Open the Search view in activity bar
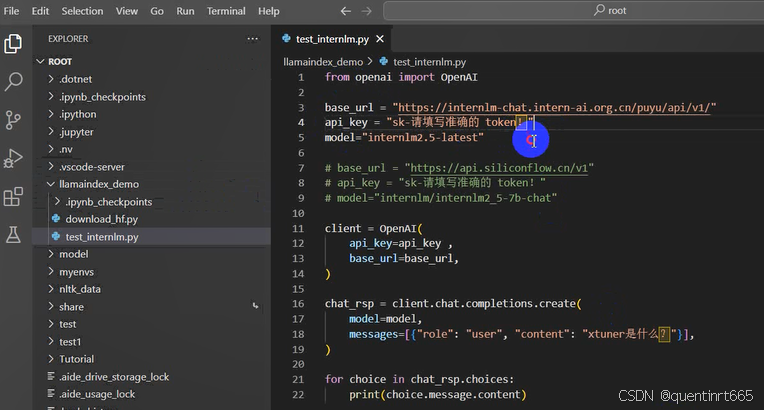This screenshot has width=764, height=410. tap(13, 82)
